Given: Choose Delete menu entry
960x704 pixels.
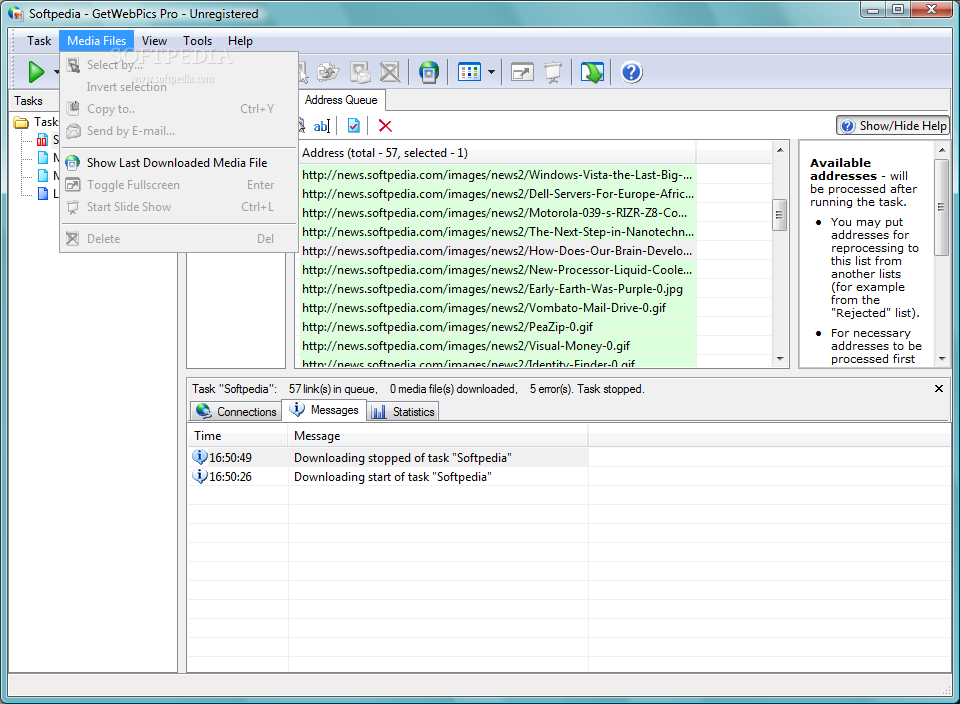Looking at the screenshot, I should [179, 239].
